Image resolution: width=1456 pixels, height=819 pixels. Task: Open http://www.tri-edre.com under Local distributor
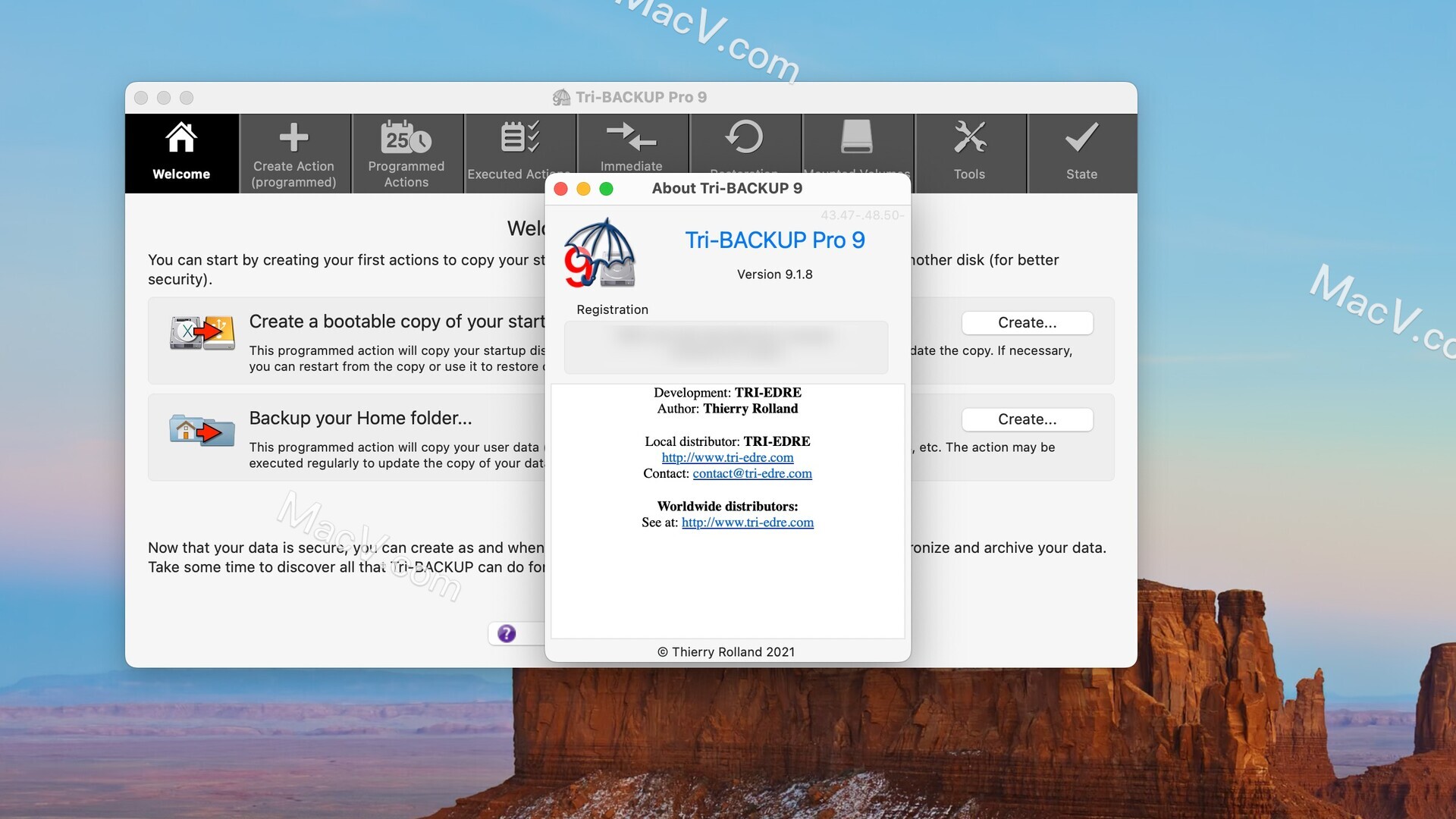coord(727,457)
